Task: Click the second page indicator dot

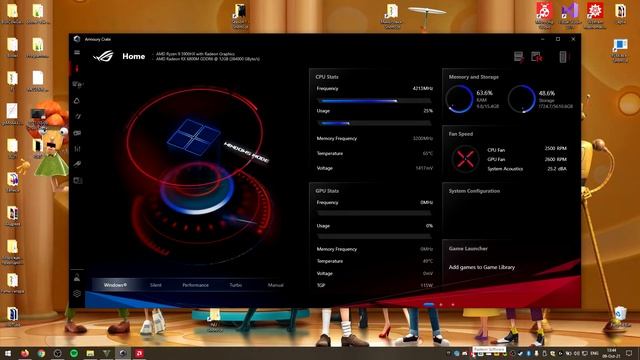Action: [441, 304]
